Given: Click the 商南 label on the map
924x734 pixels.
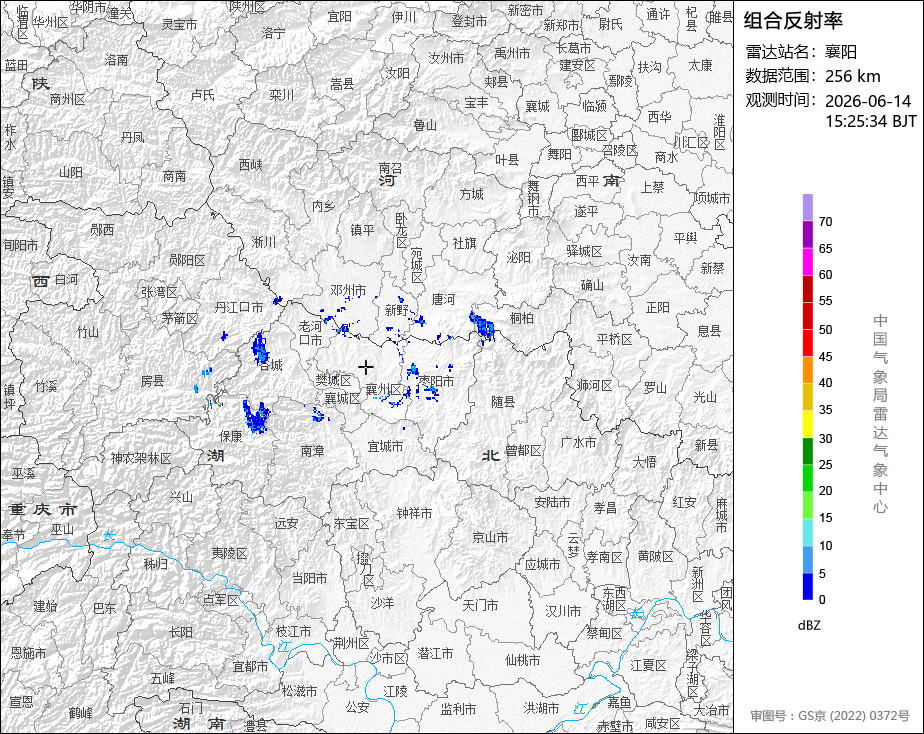Looking at the screenshot, I should [x=174, y=176].
